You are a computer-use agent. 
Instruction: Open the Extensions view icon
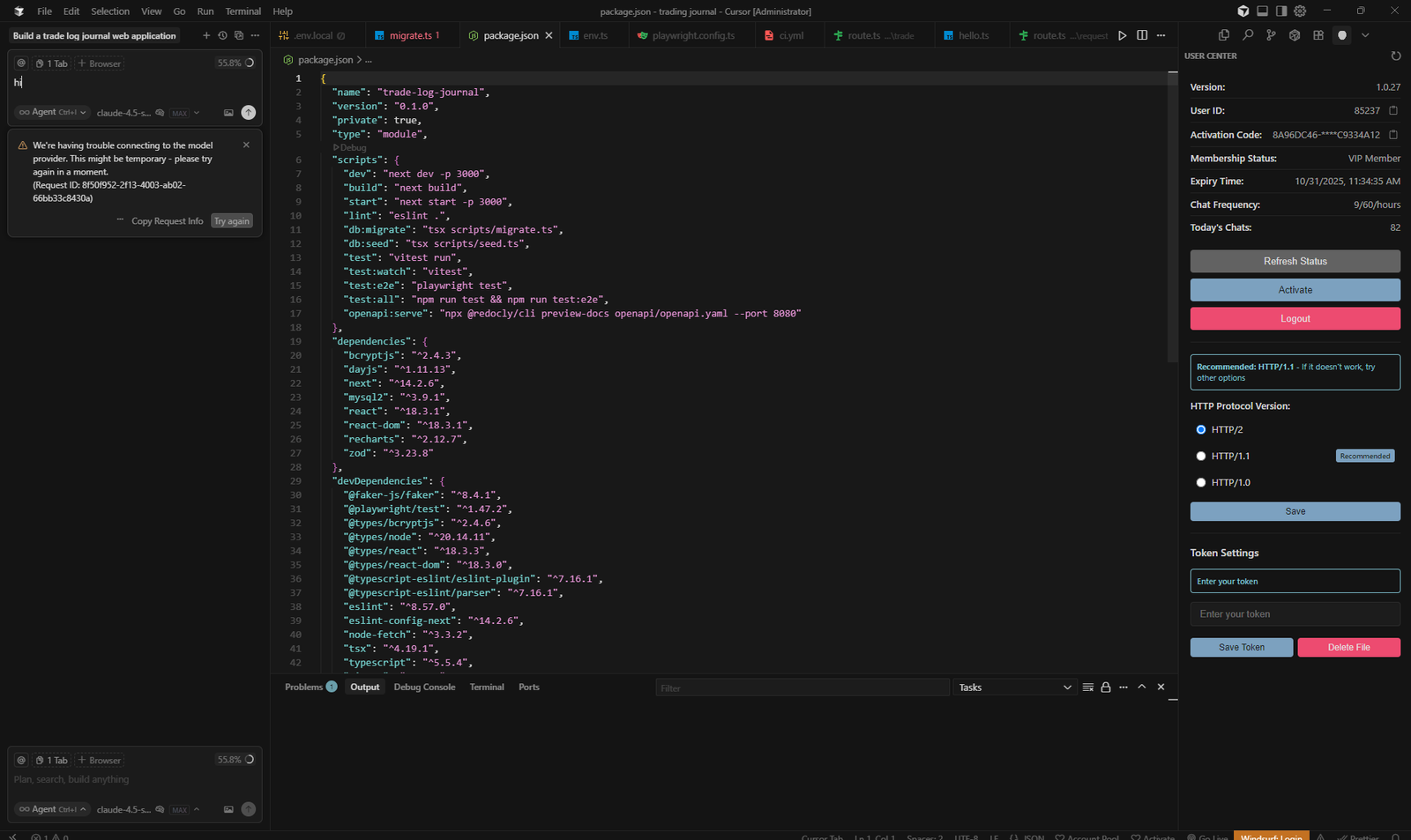(1318, 35)
